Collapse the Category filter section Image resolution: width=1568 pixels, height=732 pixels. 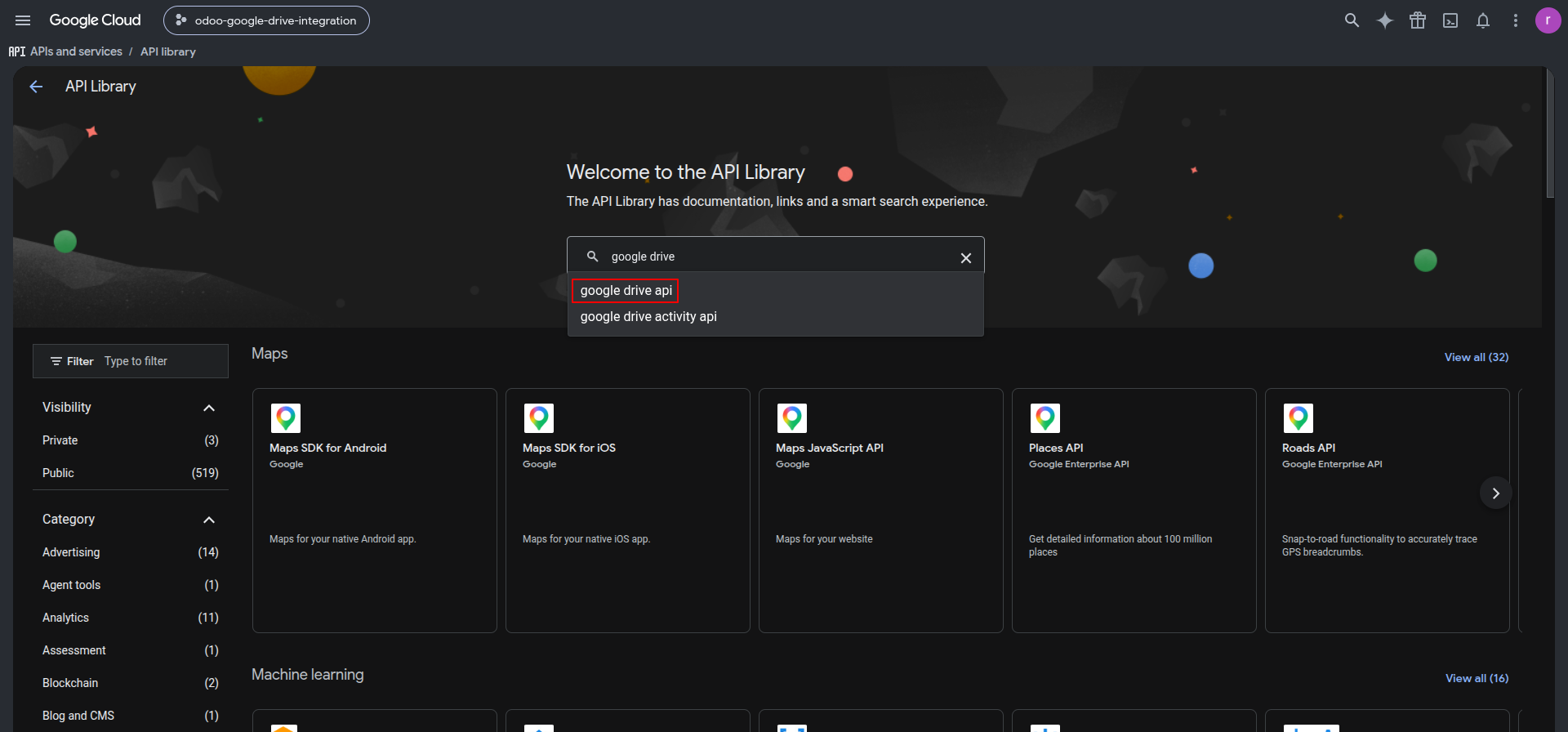coord(209,520)
